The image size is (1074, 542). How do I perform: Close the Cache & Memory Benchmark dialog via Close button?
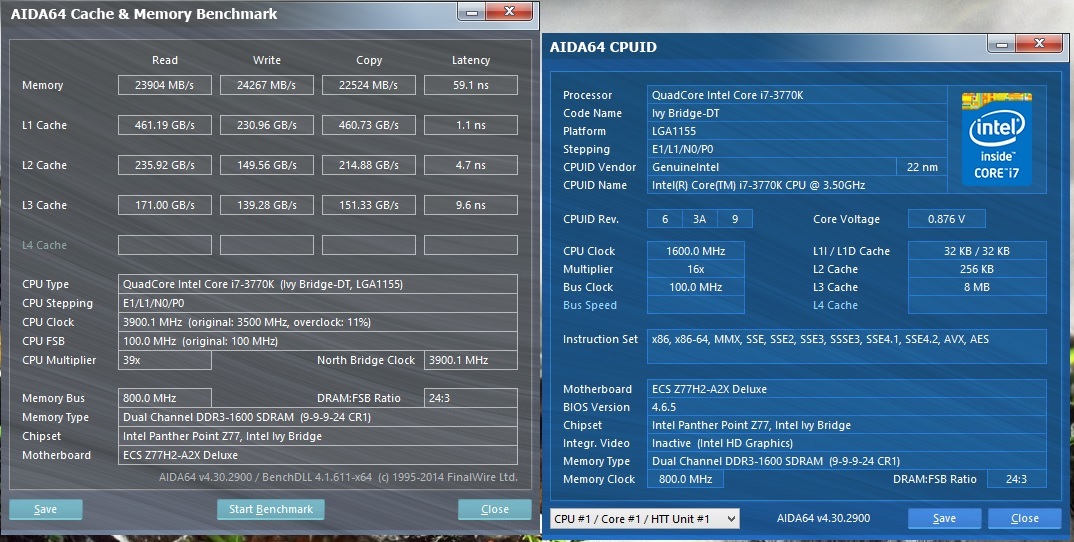click(x=495, y=509)
